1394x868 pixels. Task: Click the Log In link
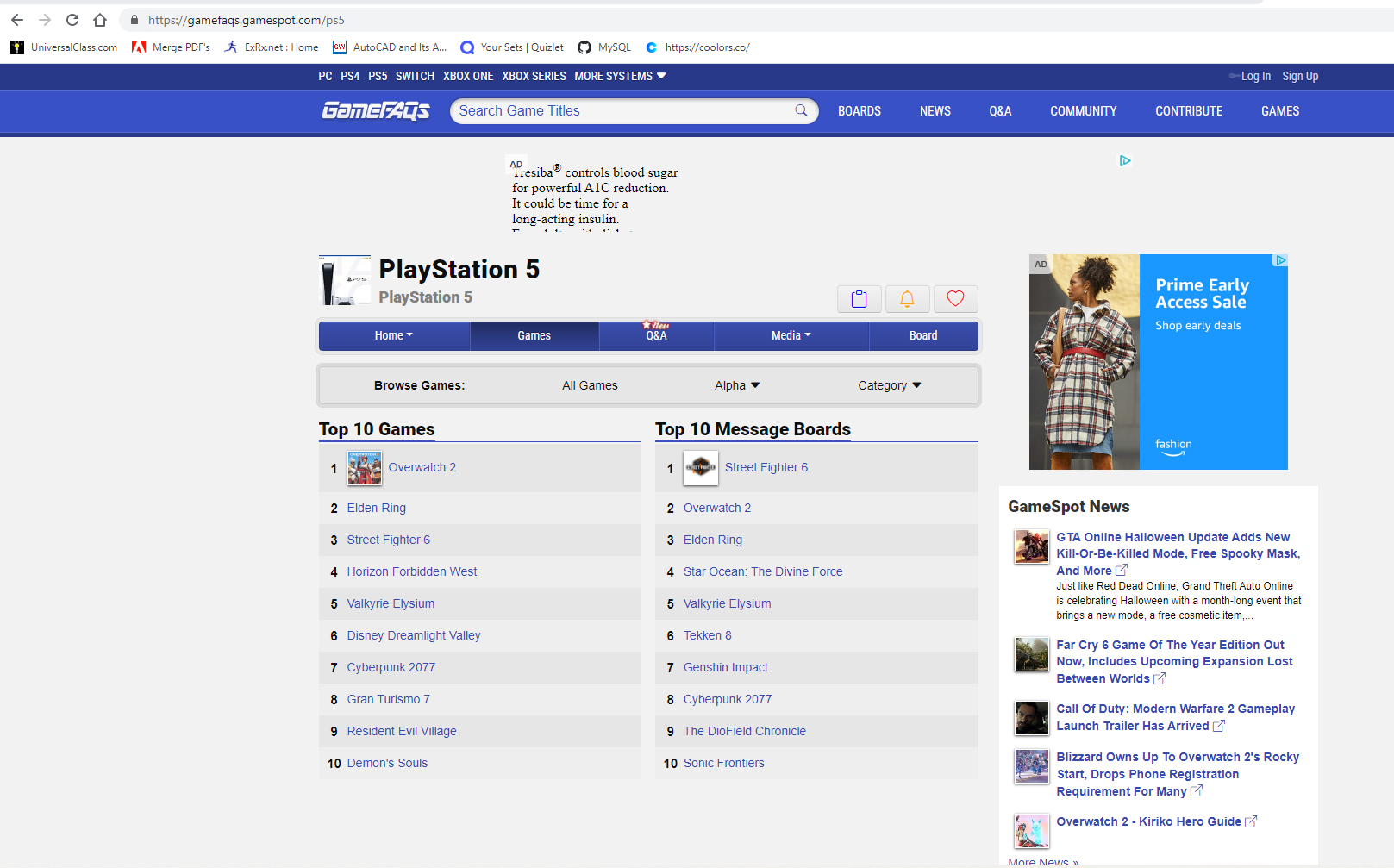[x=1255, y=76]
